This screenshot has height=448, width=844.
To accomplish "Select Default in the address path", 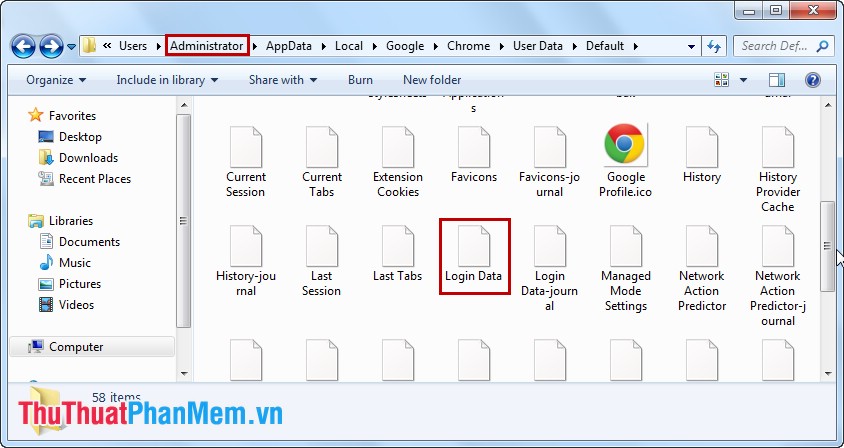I will [605, 46].
